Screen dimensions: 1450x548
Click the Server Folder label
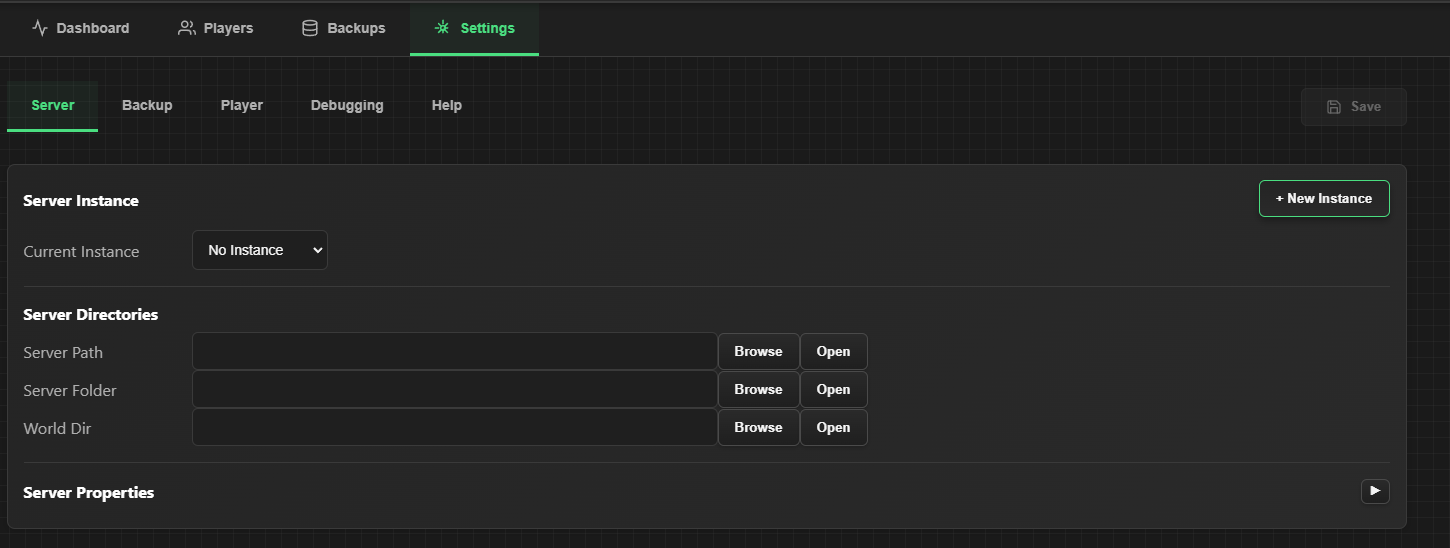tap(70, 391)
